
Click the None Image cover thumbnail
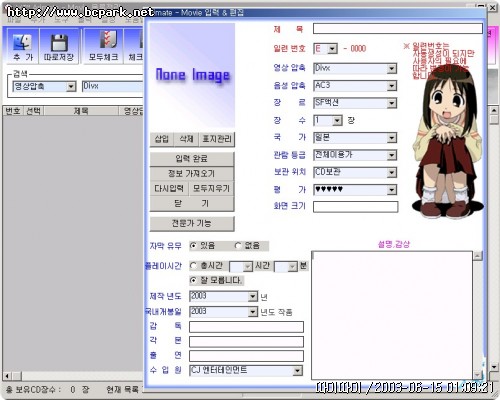[x=192, y=76]
